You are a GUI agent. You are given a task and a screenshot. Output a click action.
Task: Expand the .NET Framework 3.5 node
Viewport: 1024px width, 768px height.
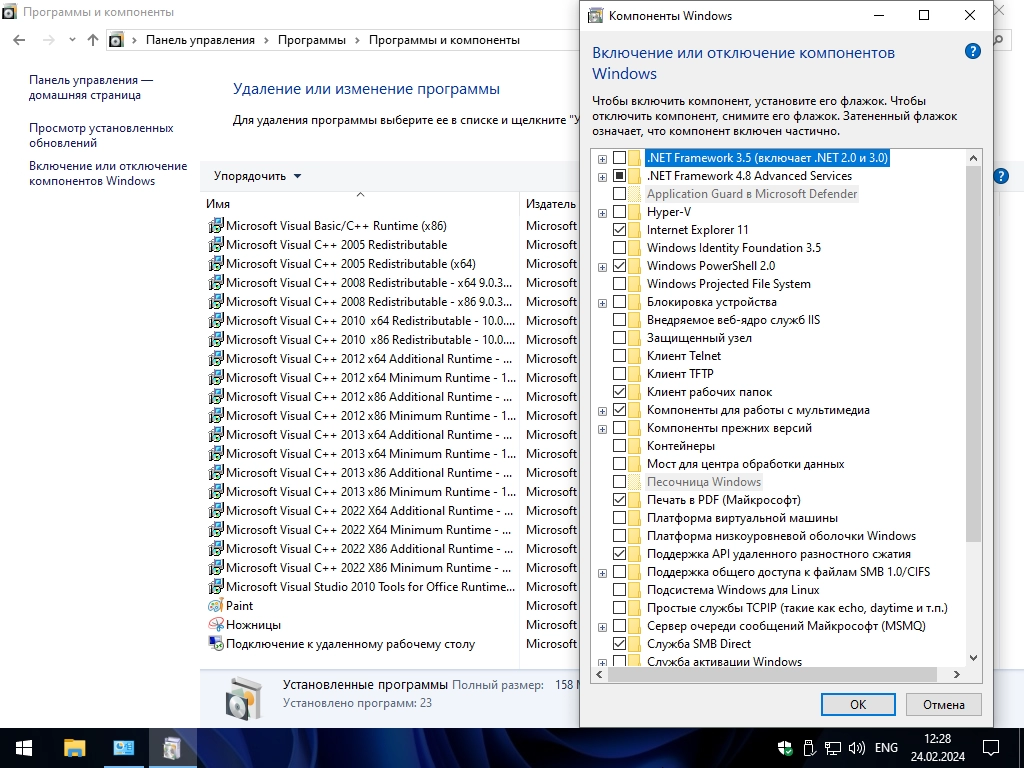(602, 159)
